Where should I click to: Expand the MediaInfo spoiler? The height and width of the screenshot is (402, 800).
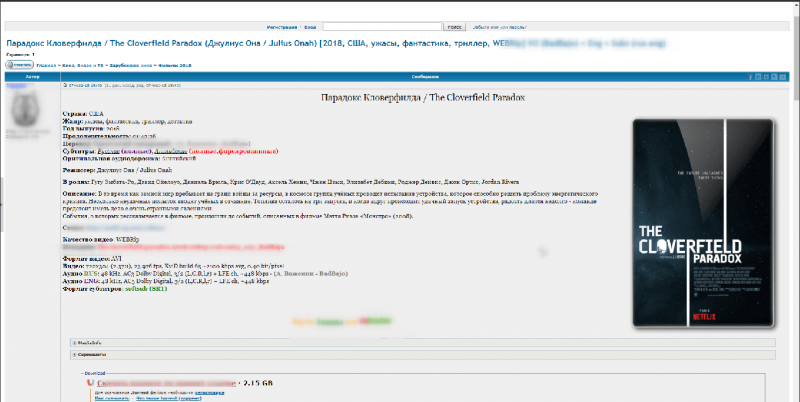tap(90, 342)
